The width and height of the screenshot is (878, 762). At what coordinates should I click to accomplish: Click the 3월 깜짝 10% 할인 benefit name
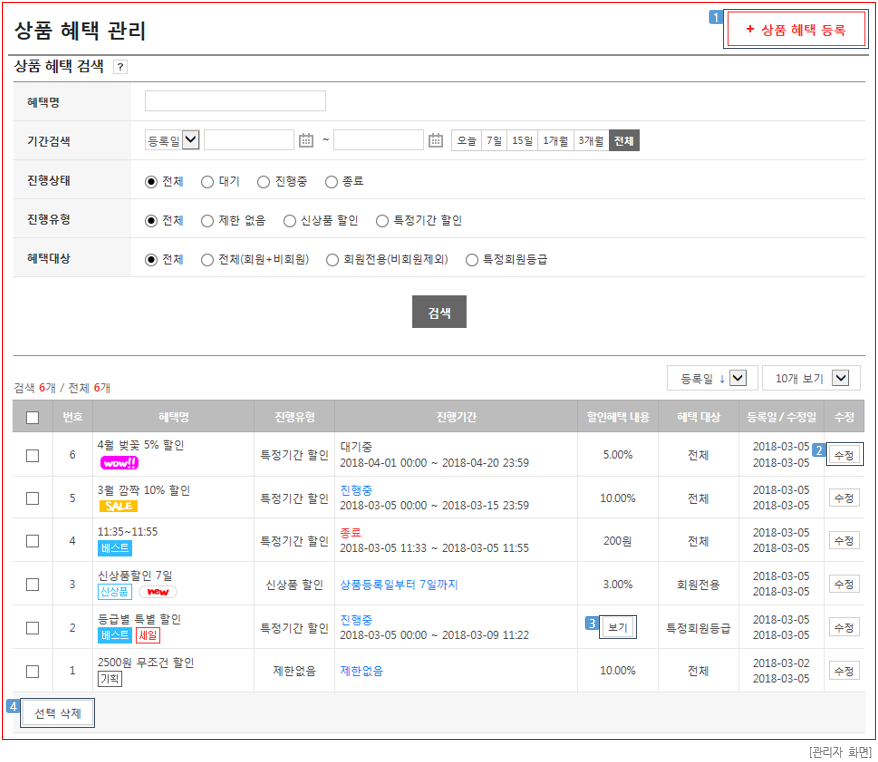(x=144, y=490)
